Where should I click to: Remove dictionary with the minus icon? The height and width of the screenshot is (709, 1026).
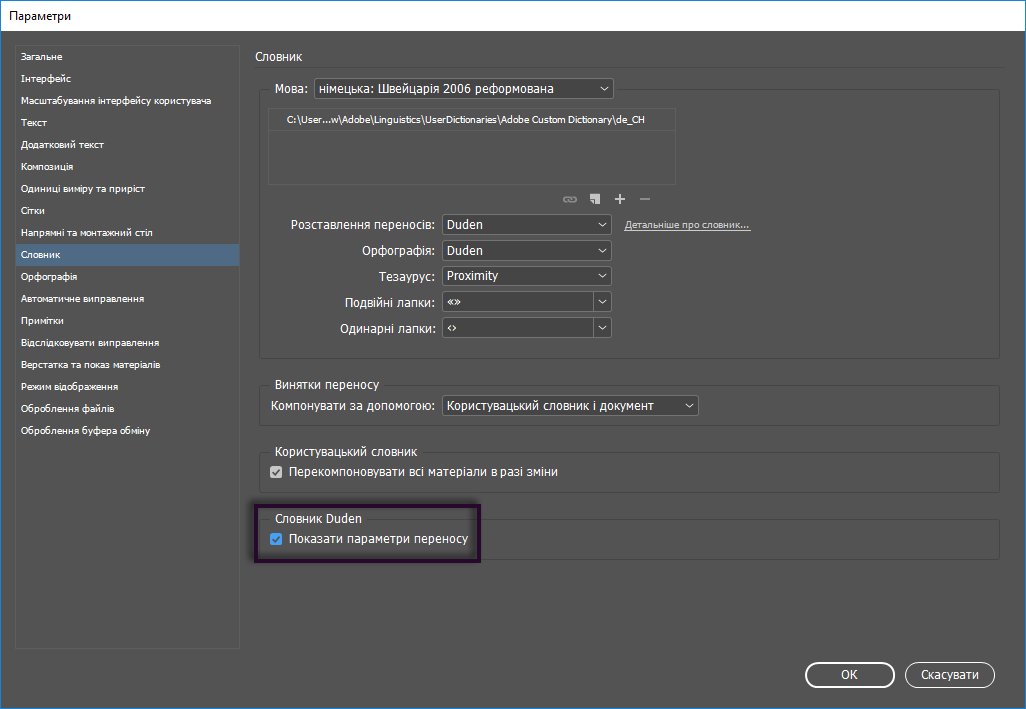(645, 199)
